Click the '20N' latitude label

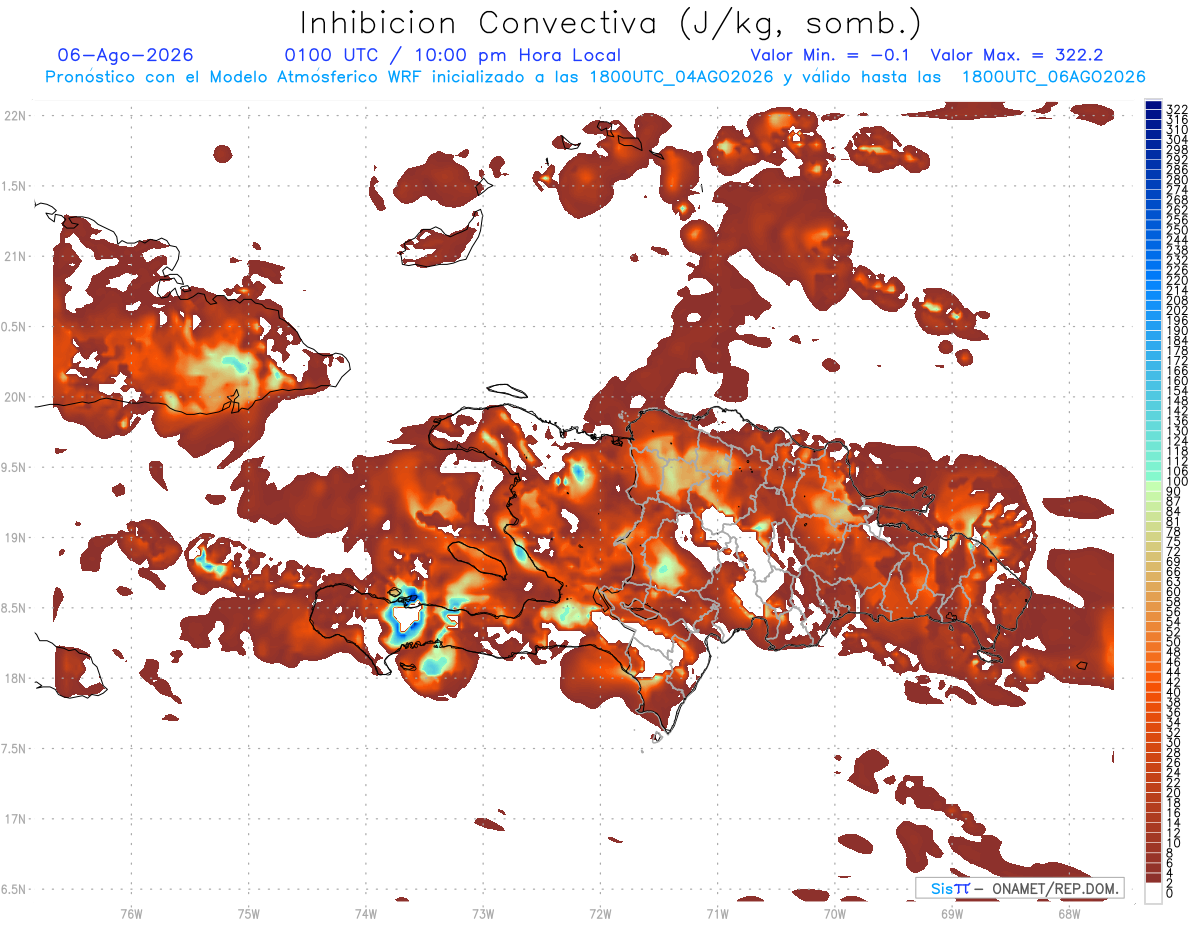click(15, 397)
